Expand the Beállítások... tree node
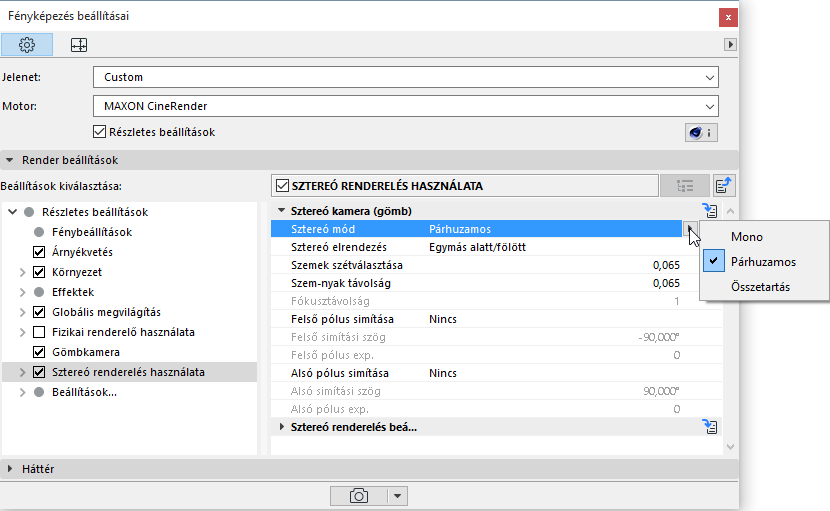This screenshot has height=511, width=830. point(23,392)
